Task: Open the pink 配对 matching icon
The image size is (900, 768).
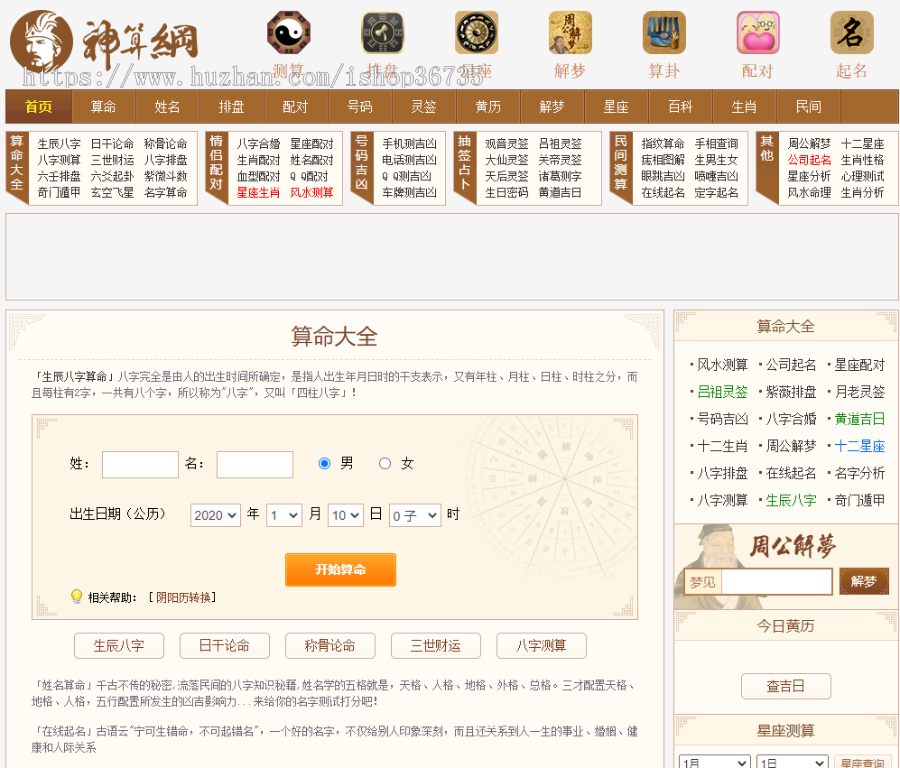Action: 758,33
